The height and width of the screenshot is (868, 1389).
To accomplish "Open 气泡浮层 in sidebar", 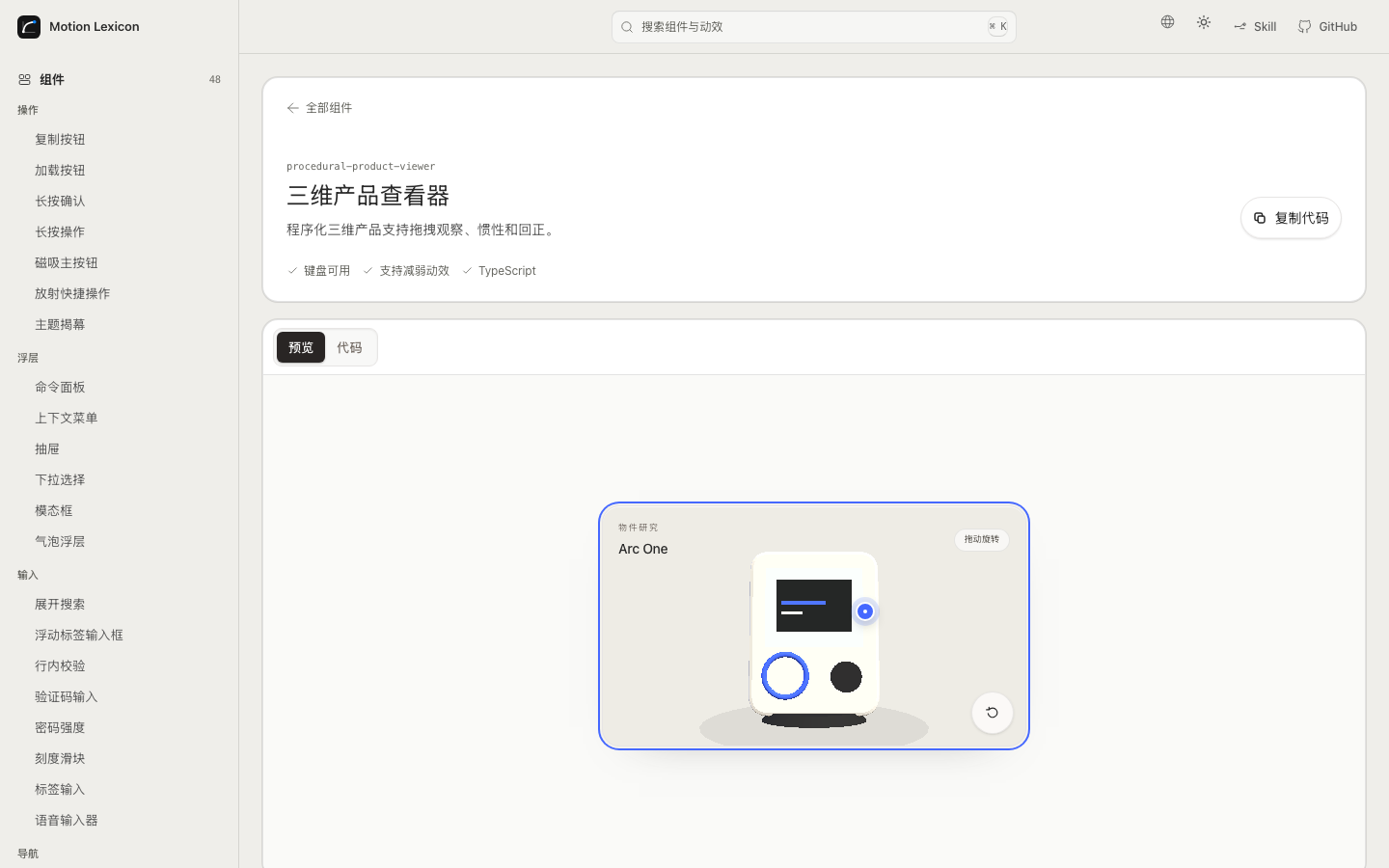I will click(60, 542).
